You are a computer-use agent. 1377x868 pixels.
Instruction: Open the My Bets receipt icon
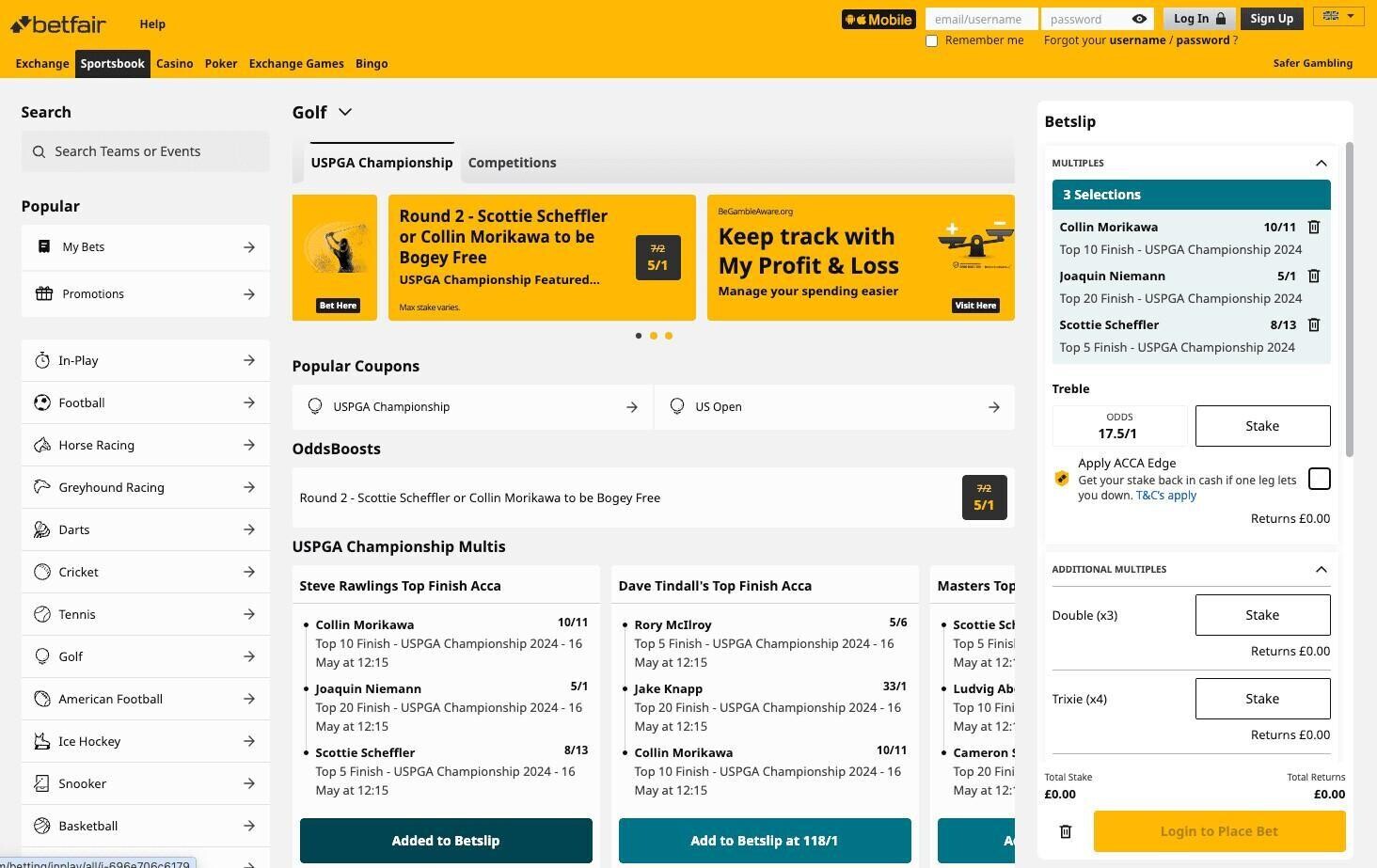click(x=43, y=246)
